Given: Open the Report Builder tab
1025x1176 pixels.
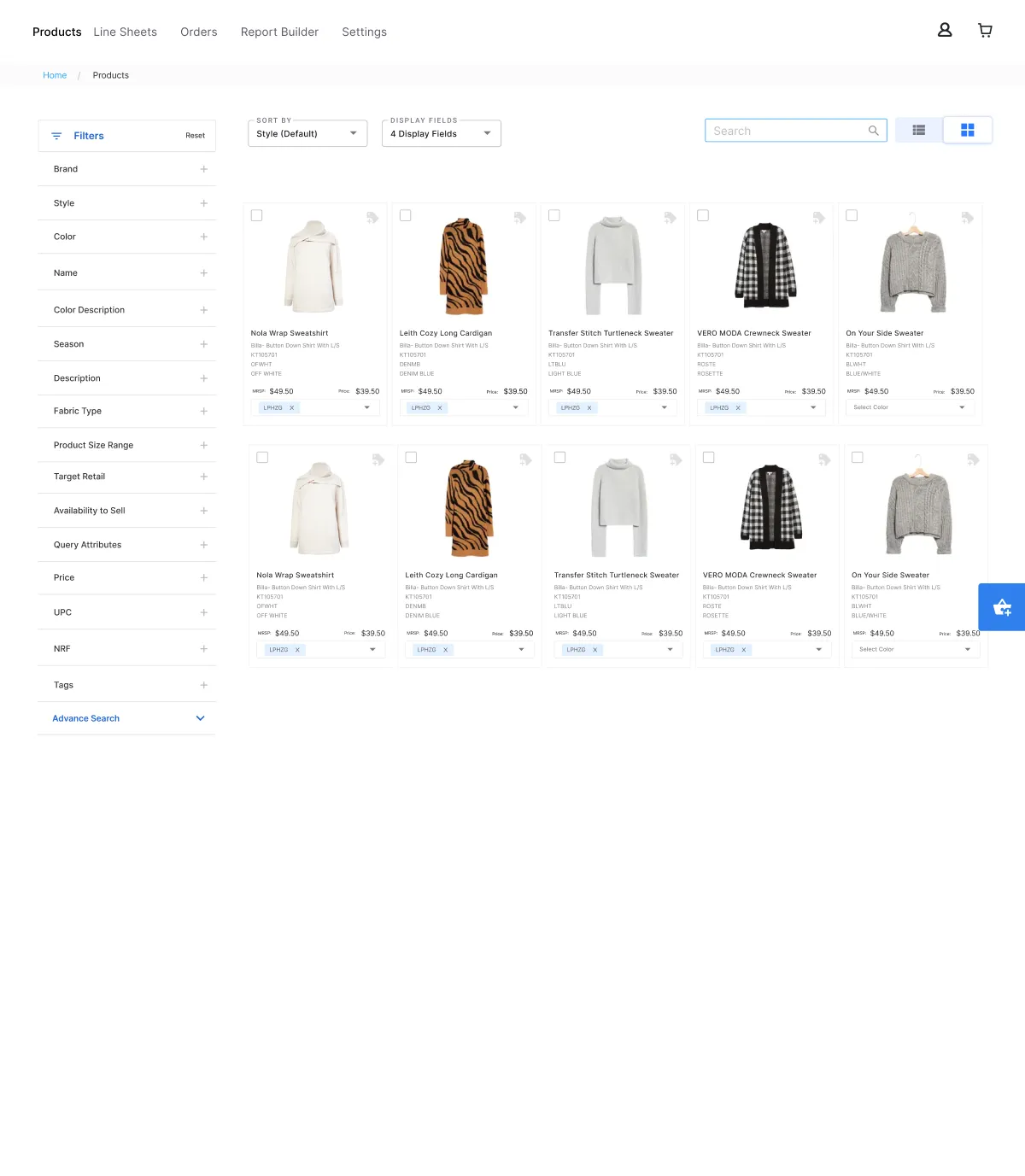Looking at the screenshot, I should point(279,32).
